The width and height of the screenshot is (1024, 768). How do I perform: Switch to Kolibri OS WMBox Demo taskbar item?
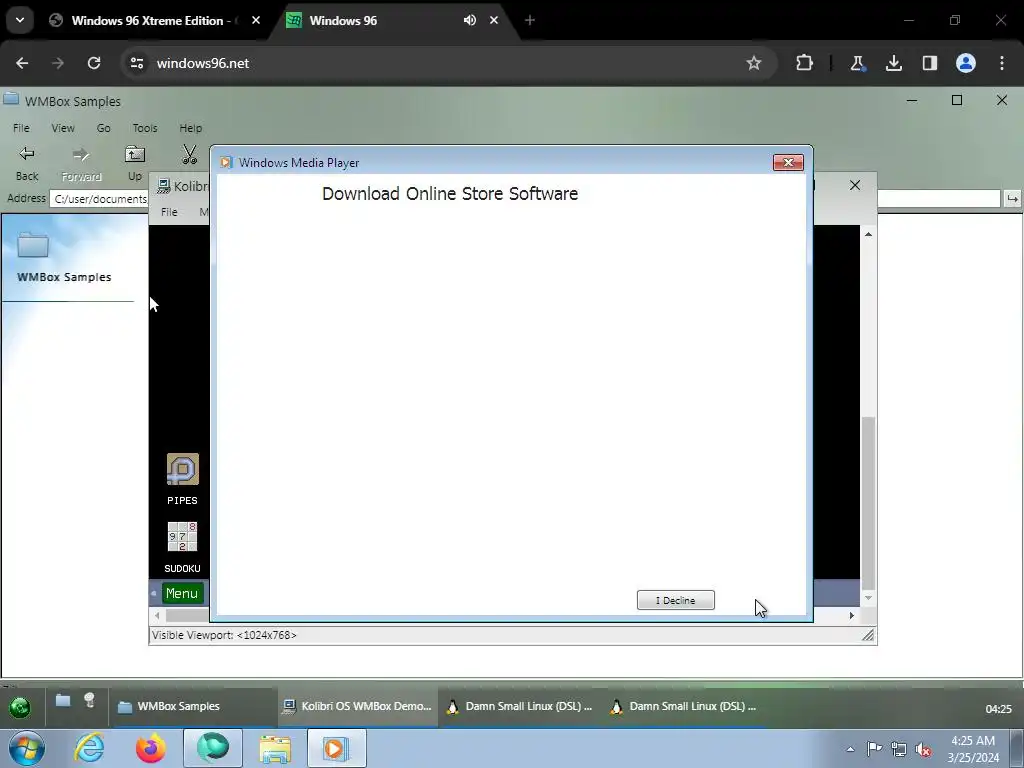click(357, 707)
